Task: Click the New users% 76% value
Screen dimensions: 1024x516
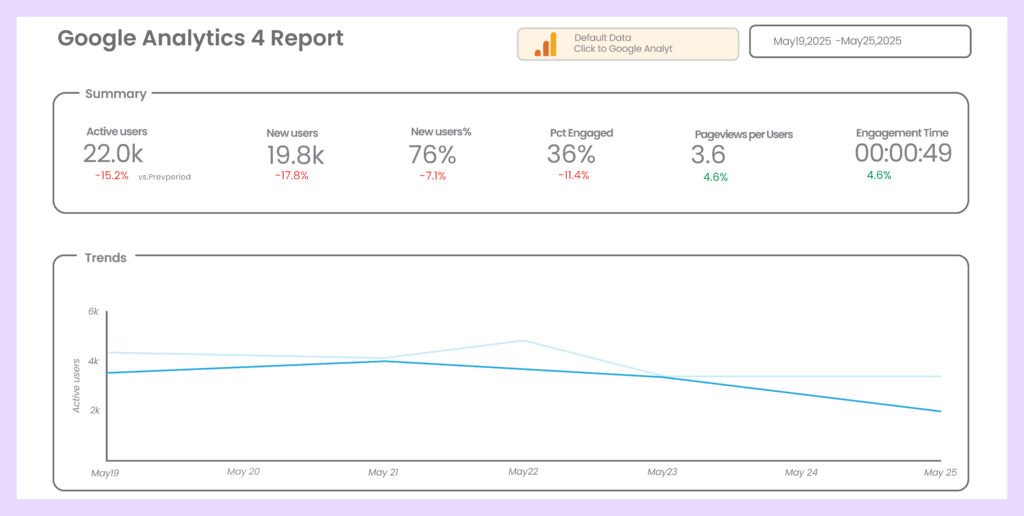Action: (x=432, y=154)
